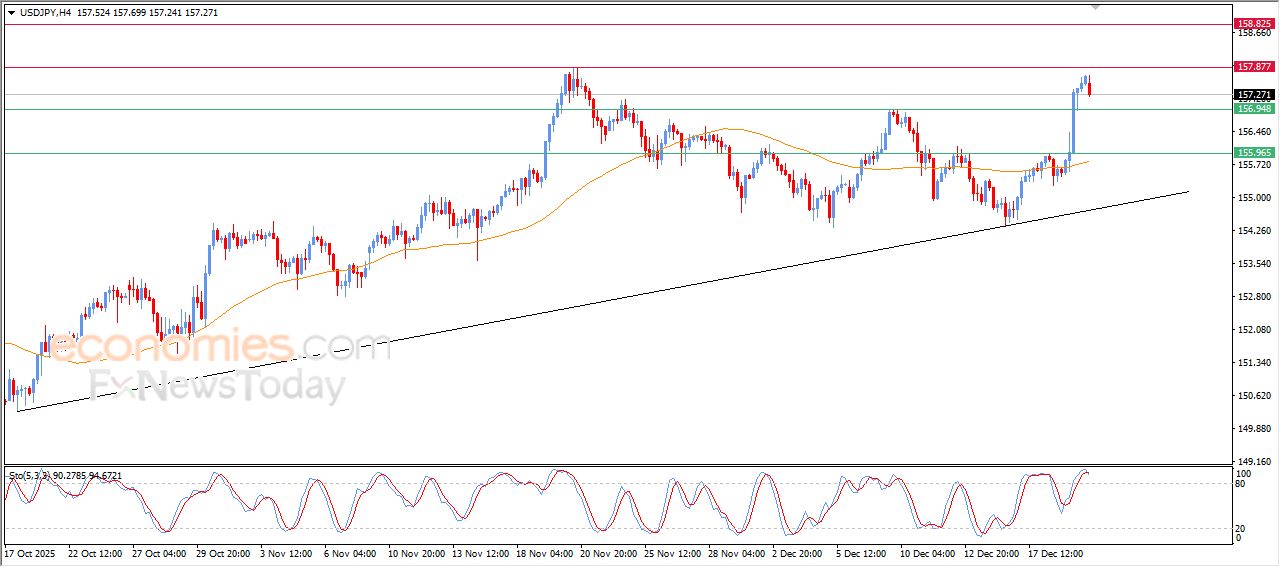Select the green 156.948 support price label
1280x567 pixels.
coord(1253,108)
